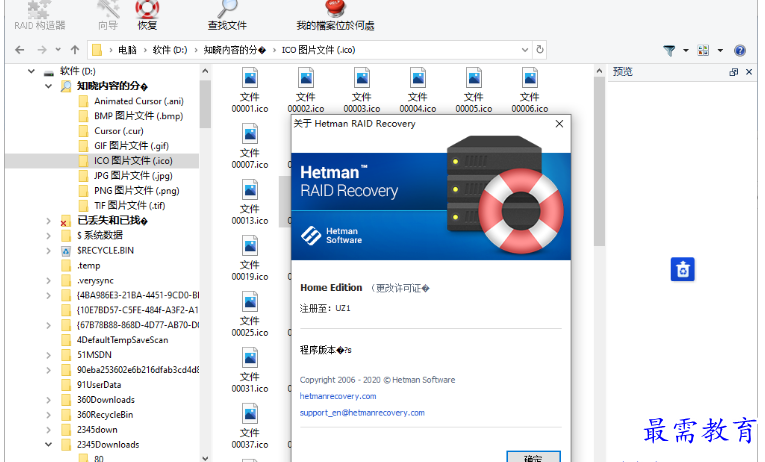Select file 文件 00025.ico

pyautogui.click(x=250, y=314)
